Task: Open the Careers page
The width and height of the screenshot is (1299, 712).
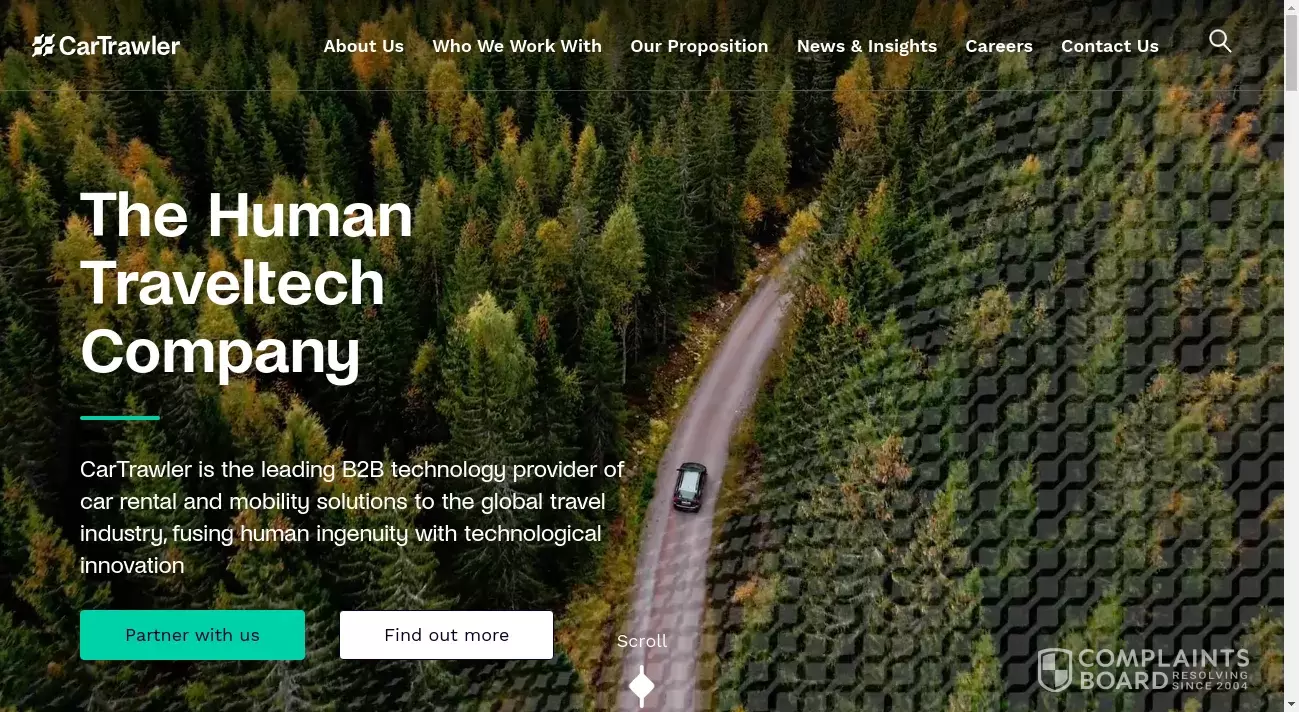Action: (999, 46)
